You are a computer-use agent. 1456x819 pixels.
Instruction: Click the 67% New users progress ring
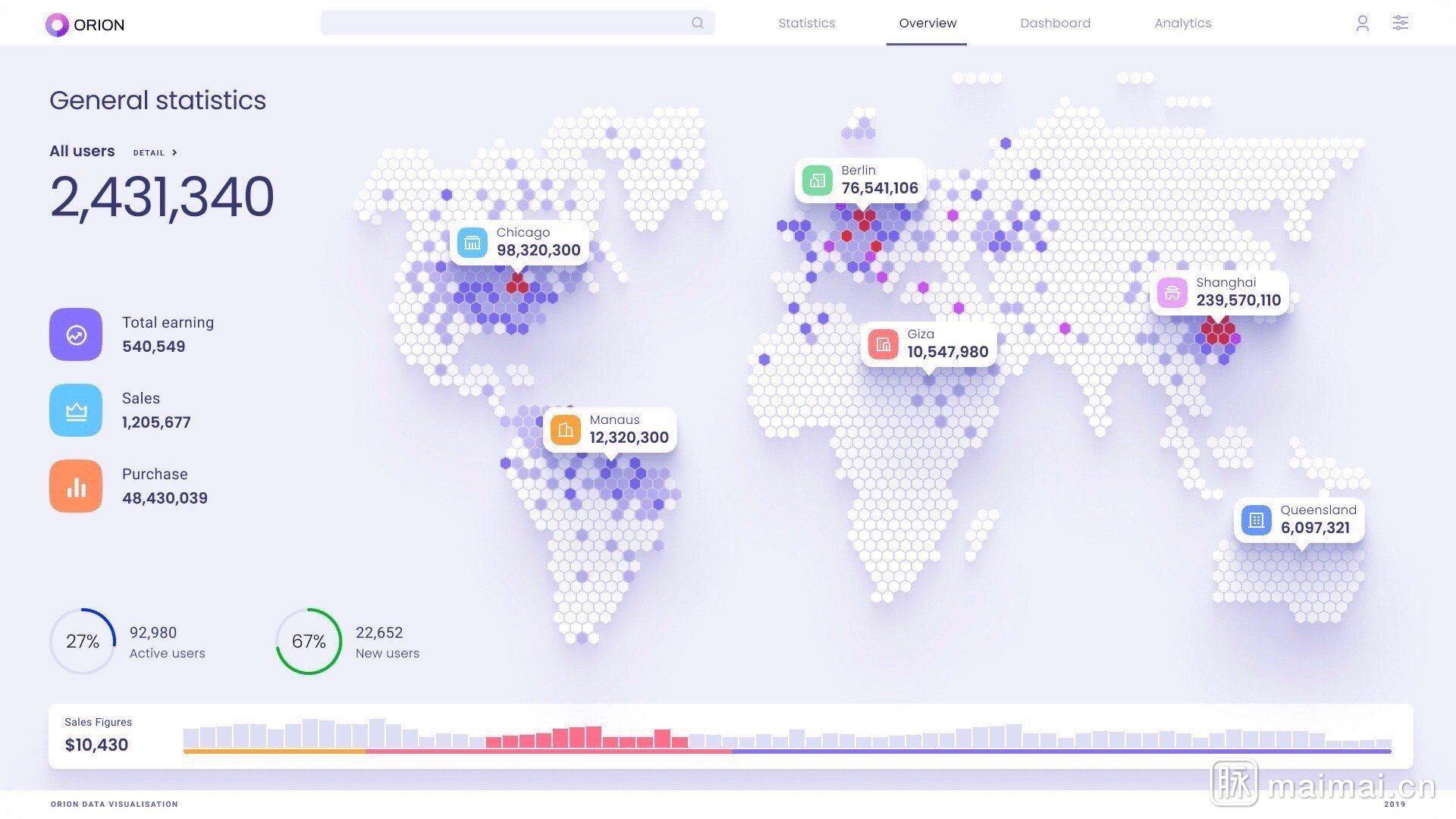click(309, 642)
